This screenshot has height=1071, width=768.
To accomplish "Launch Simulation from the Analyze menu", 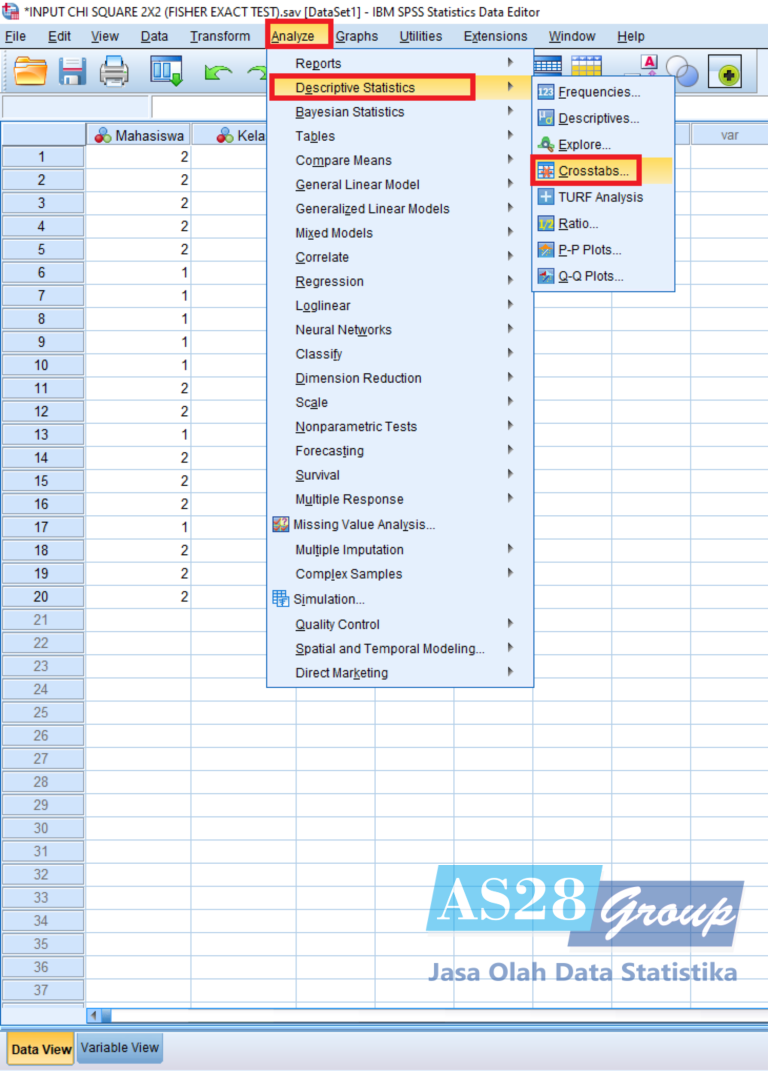I will coord(329,599).
